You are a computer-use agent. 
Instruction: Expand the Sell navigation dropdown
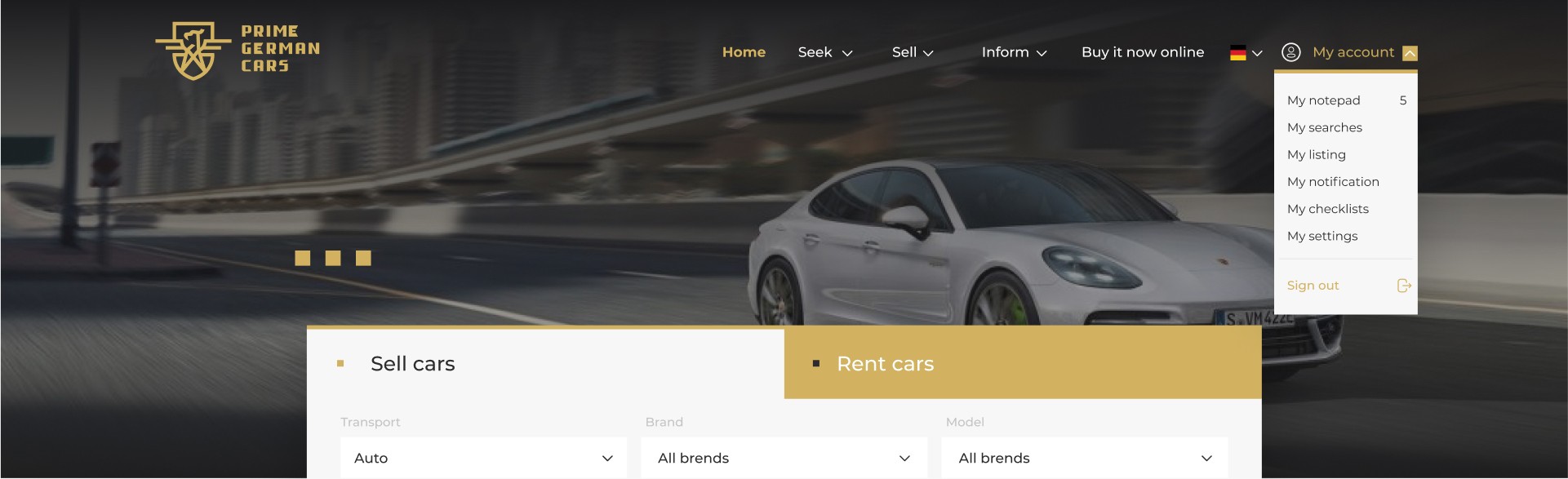913,52
